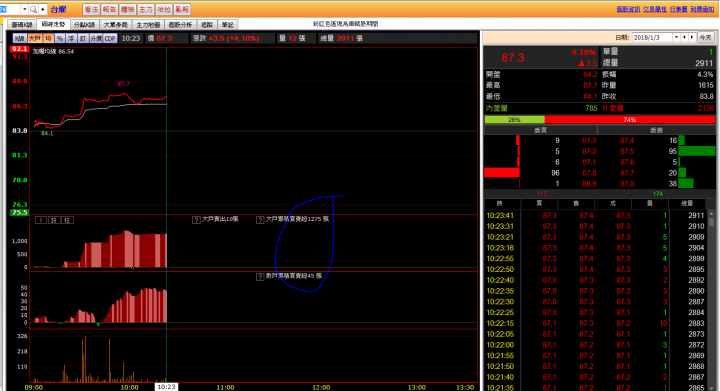Switch to the 即時走勢 tab
720x391 pixels.
pyautogui.click(x=53, y=24)
